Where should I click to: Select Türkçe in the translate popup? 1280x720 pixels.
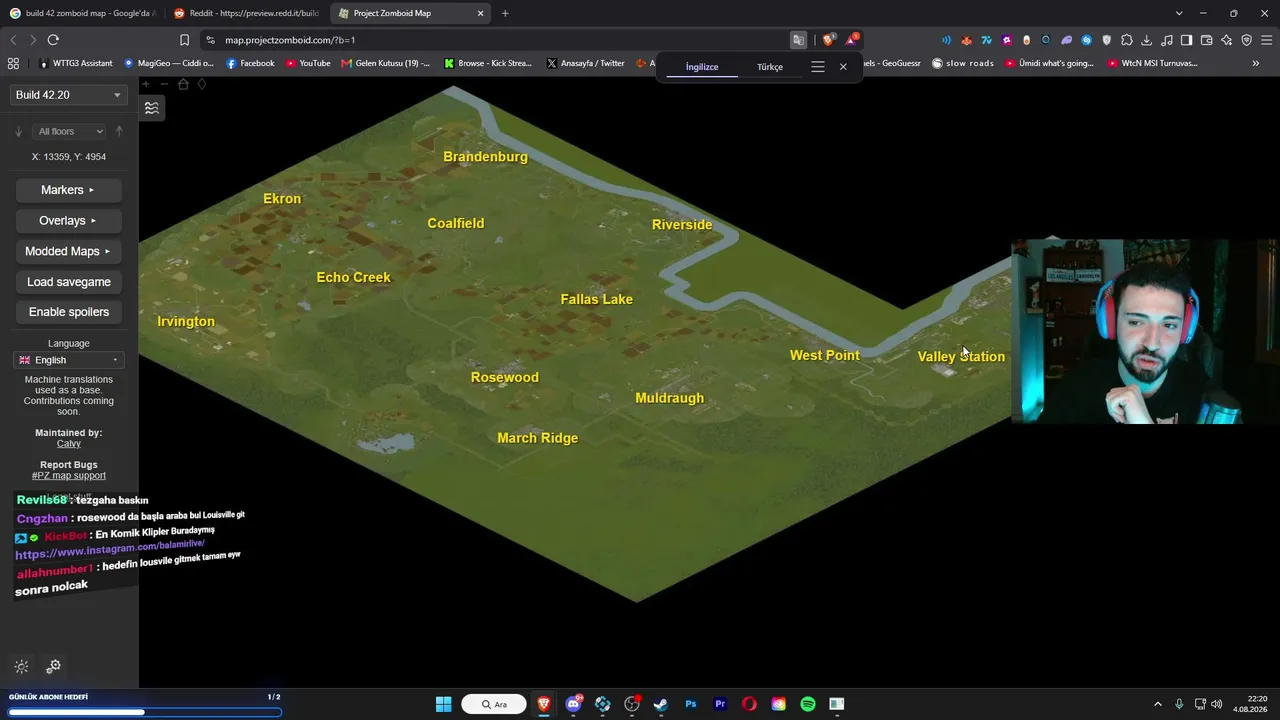(x=770, y=67)
